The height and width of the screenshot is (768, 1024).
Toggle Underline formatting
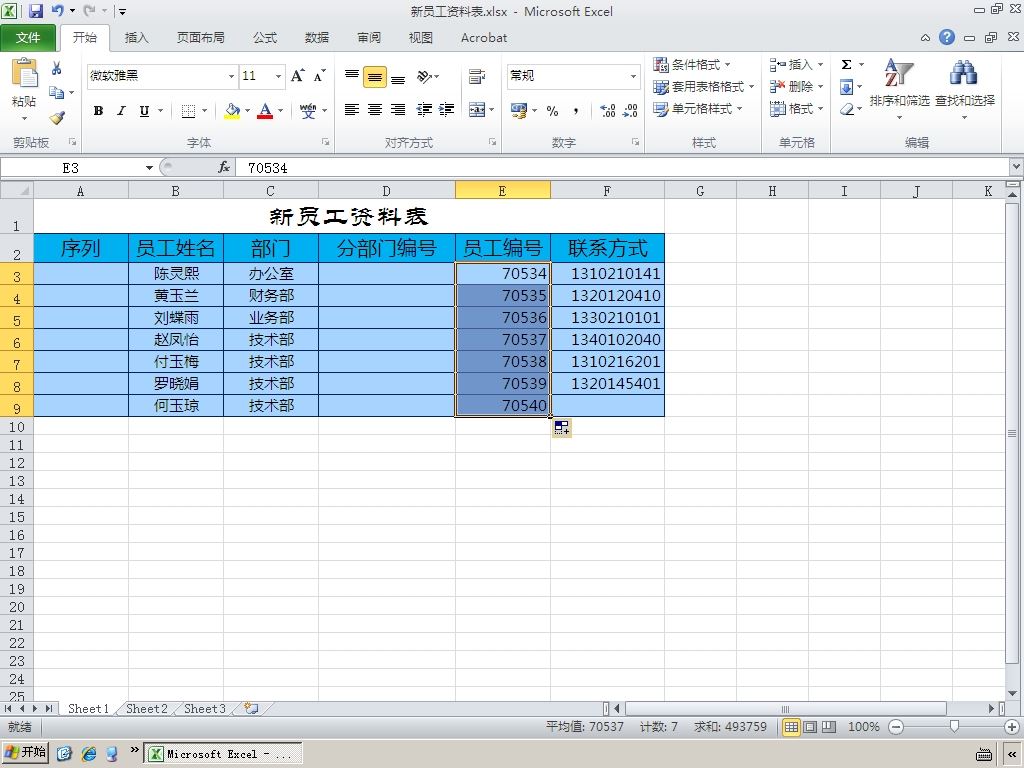[144, 110]
